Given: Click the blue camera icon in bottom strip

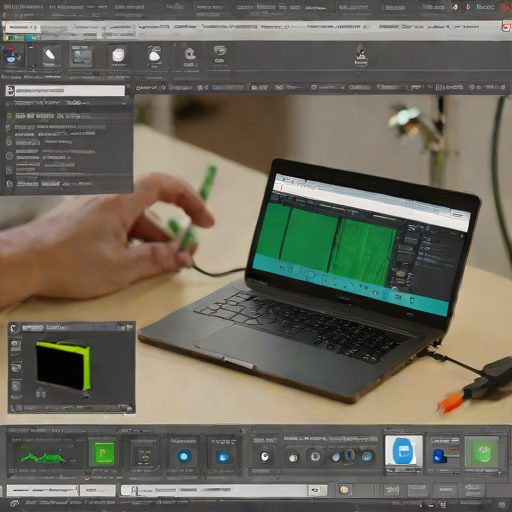Looking at the screenshot, I should click(223, 457).
